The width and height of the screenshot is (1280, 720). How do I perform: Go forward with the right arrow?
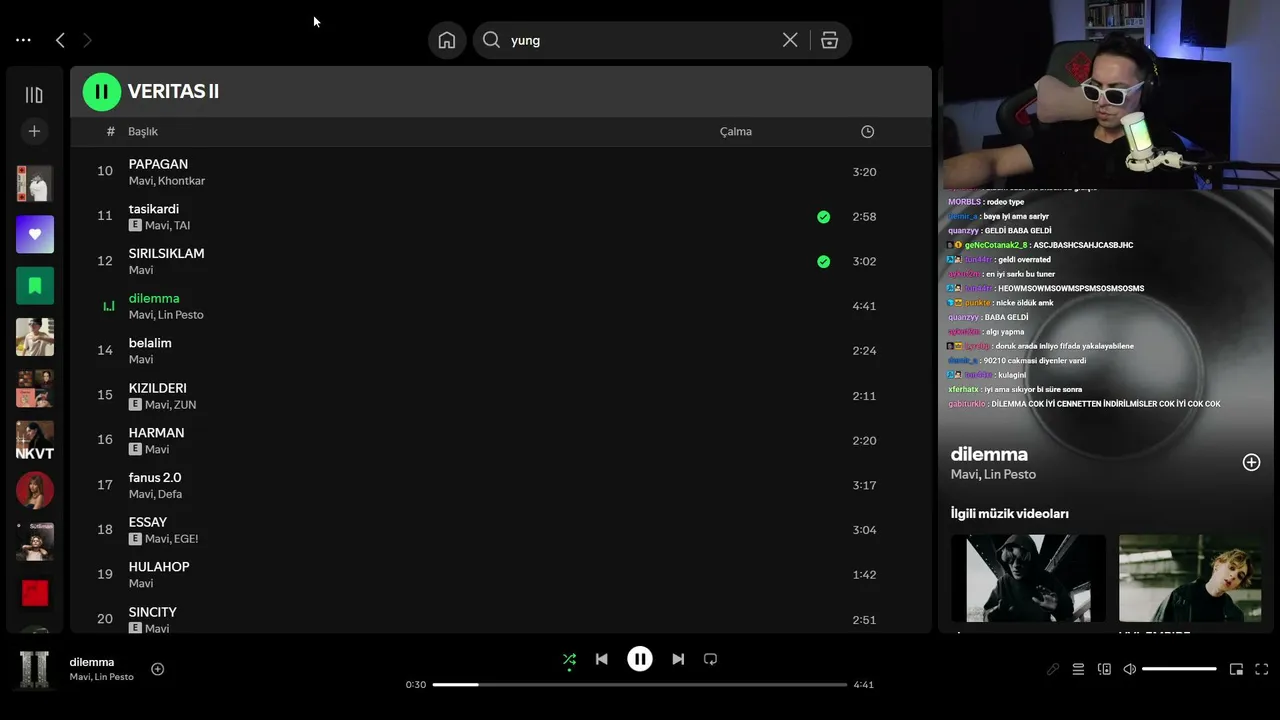point(87,40)
